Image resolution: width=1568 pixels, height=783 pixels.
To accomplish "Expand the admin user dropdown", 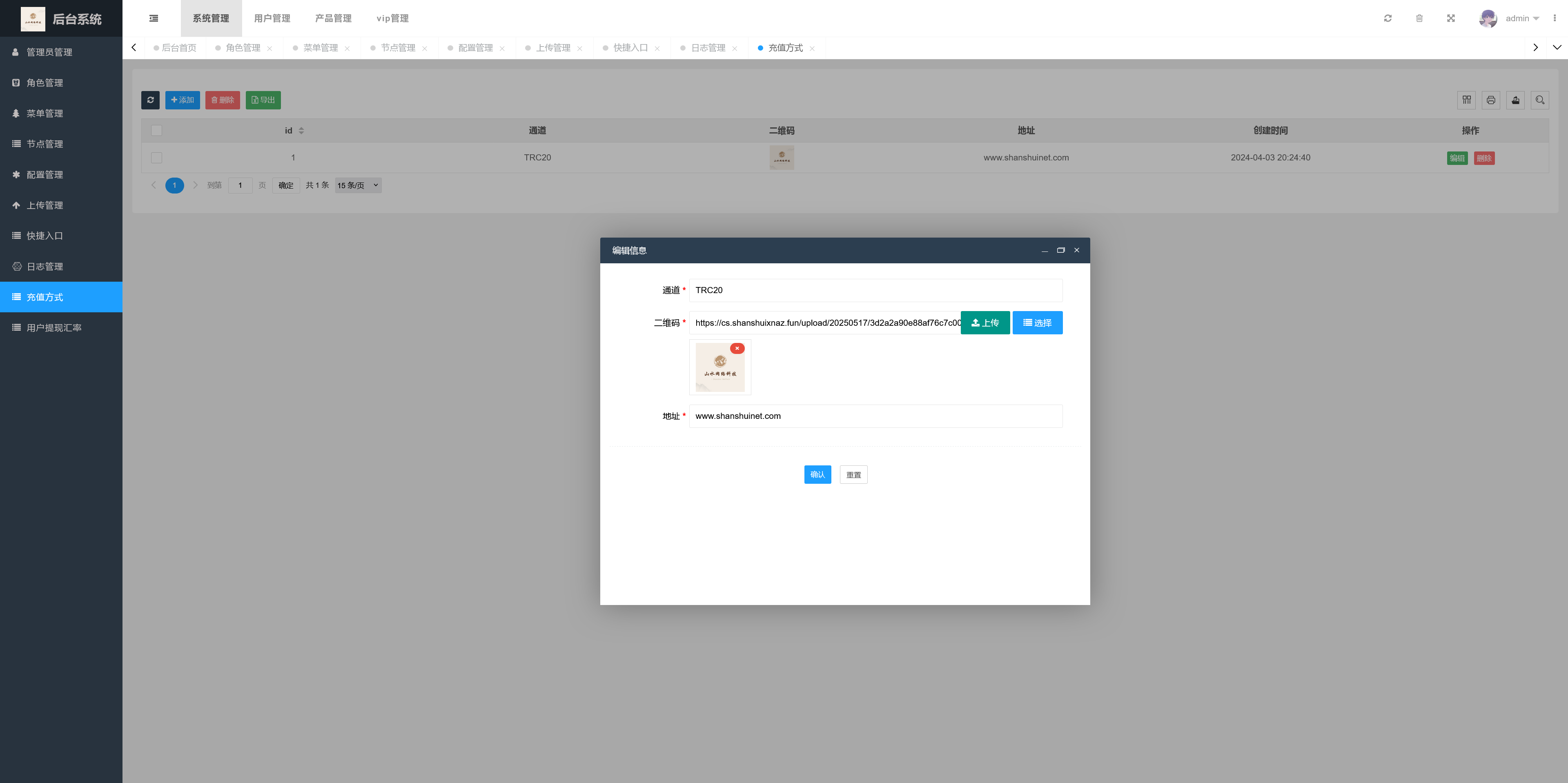I will (1522, 18).
